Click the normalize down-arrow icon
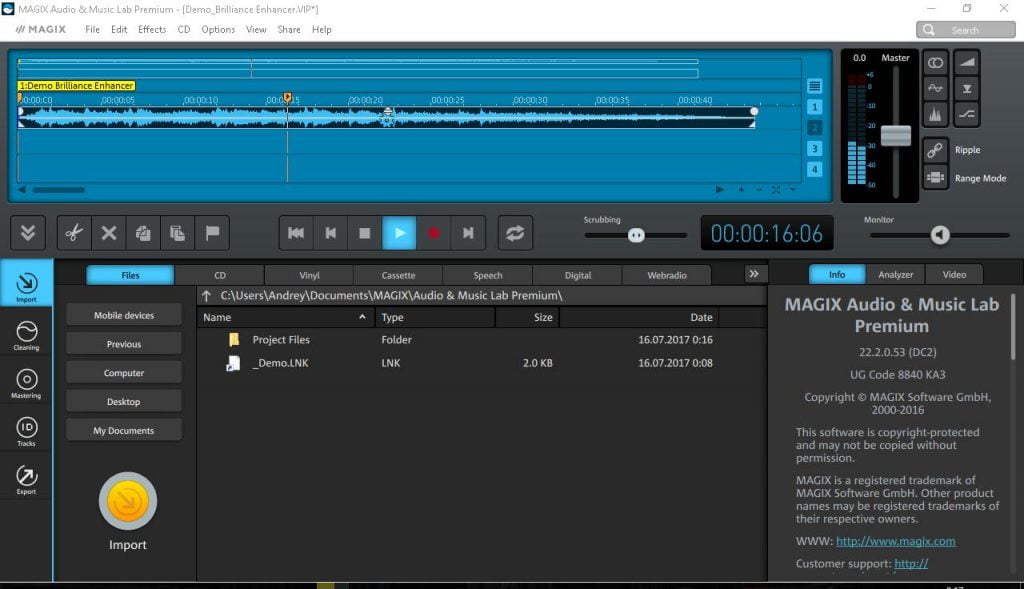 coord(967,88)
